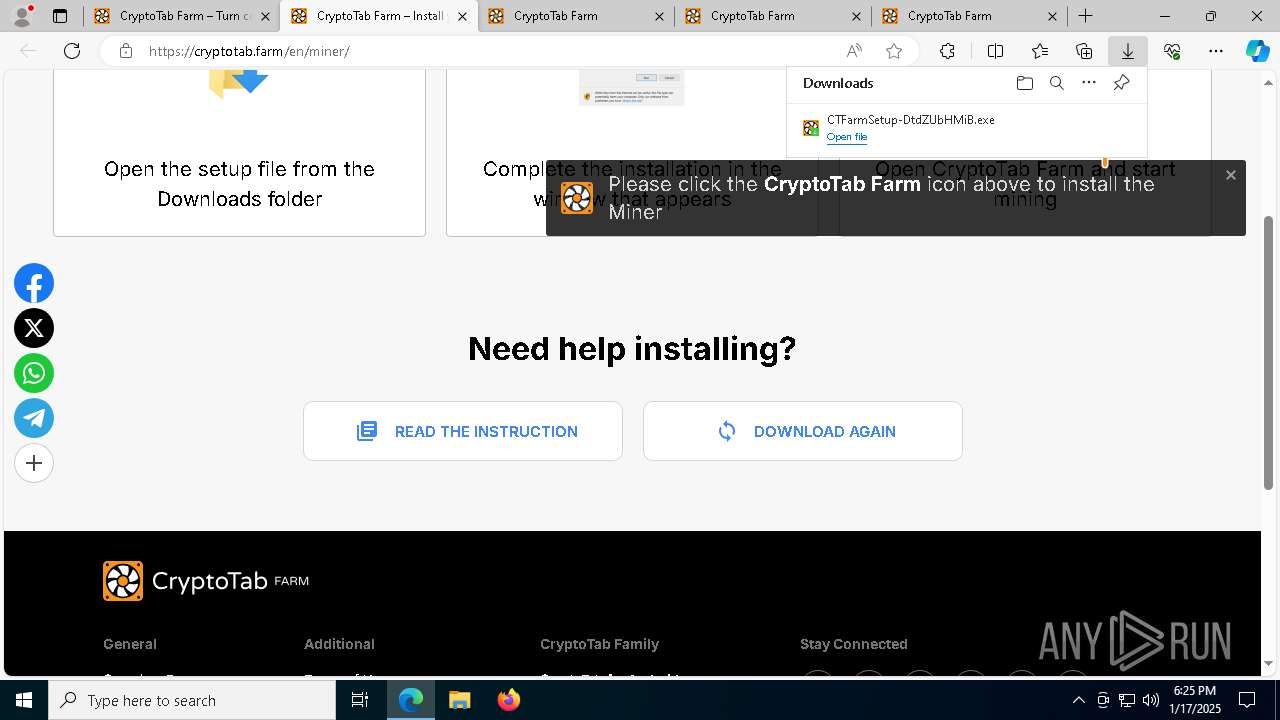Open the browser profile icon

click(x=22, y=16)
